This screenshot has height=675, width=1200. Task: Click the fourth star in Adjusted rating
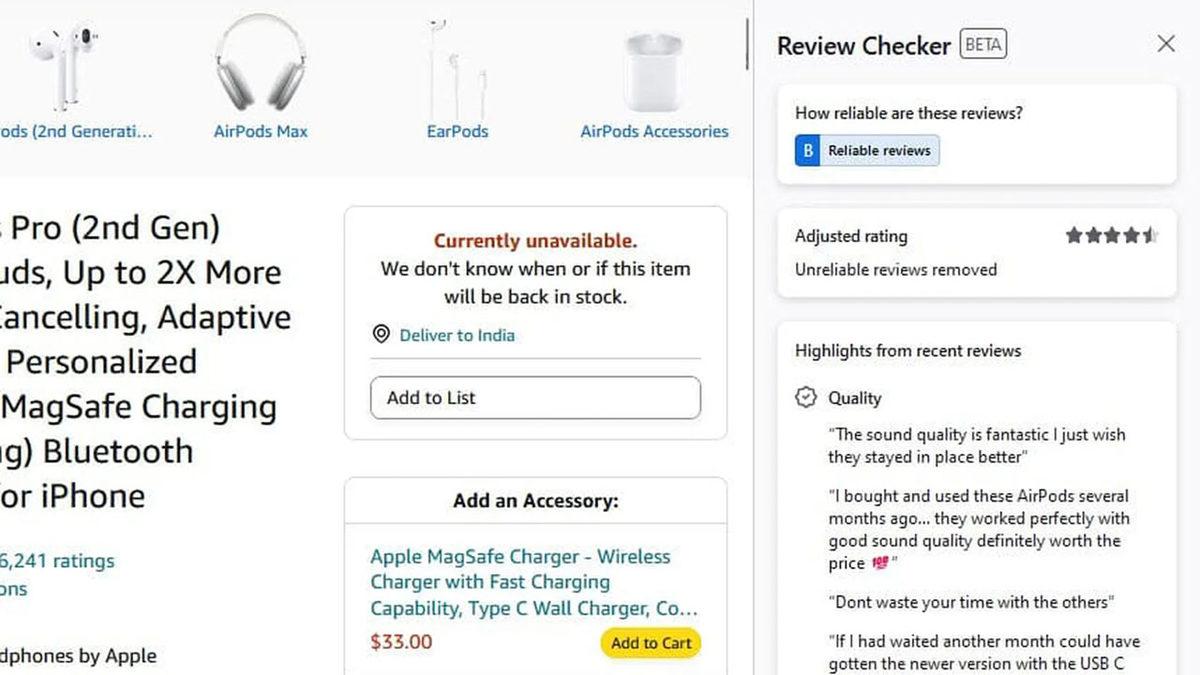1131,235
